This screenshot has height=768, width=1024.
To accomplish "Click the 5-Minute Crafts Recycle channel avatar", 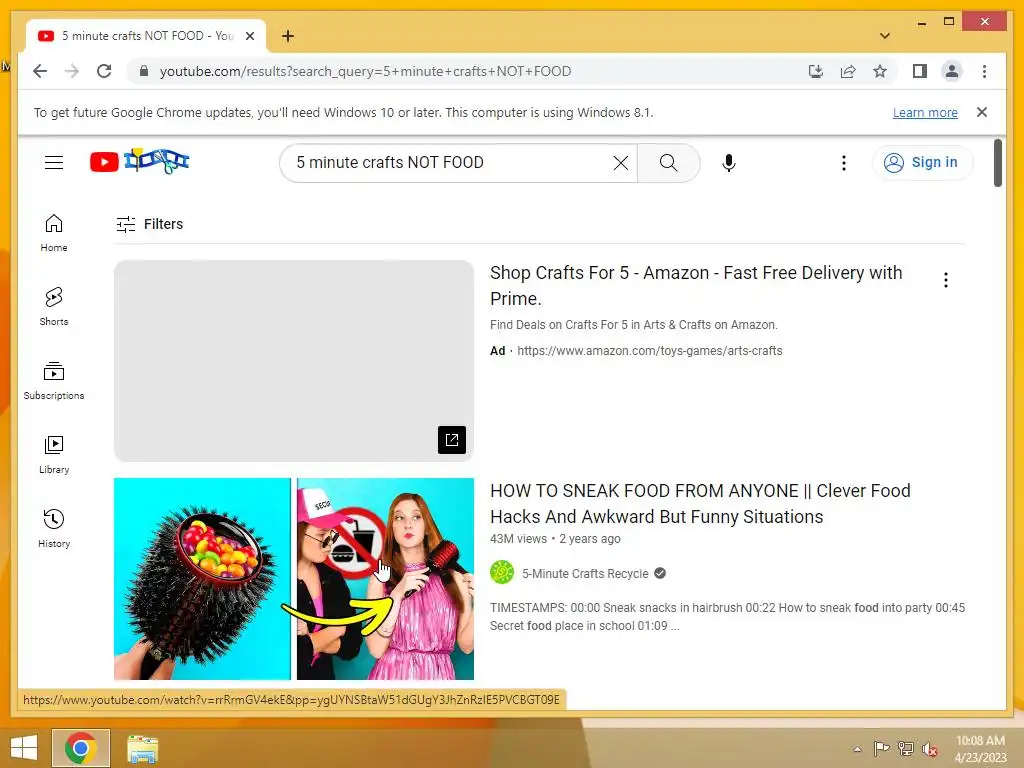I will tap(502, 573).
